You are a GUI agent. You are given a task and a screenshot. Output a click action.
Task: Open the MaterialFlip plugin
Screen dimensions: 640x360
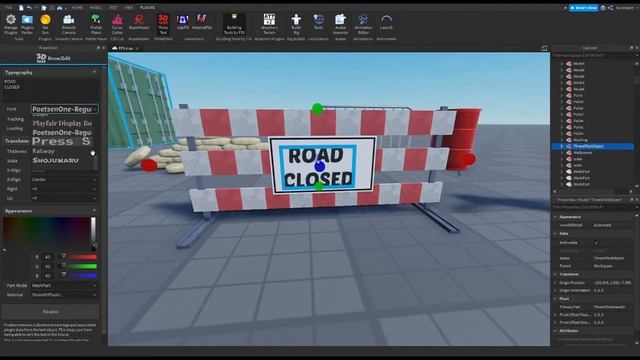pyautogui.click(x=201, y=22)
